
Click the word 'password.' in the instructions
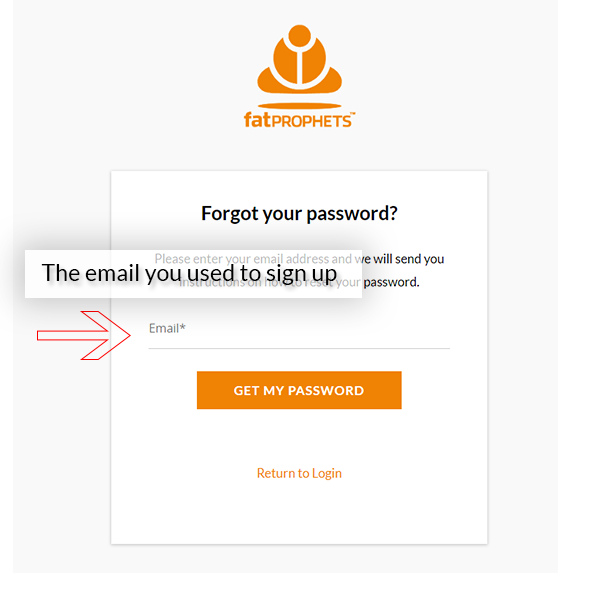tap(391, 282)
